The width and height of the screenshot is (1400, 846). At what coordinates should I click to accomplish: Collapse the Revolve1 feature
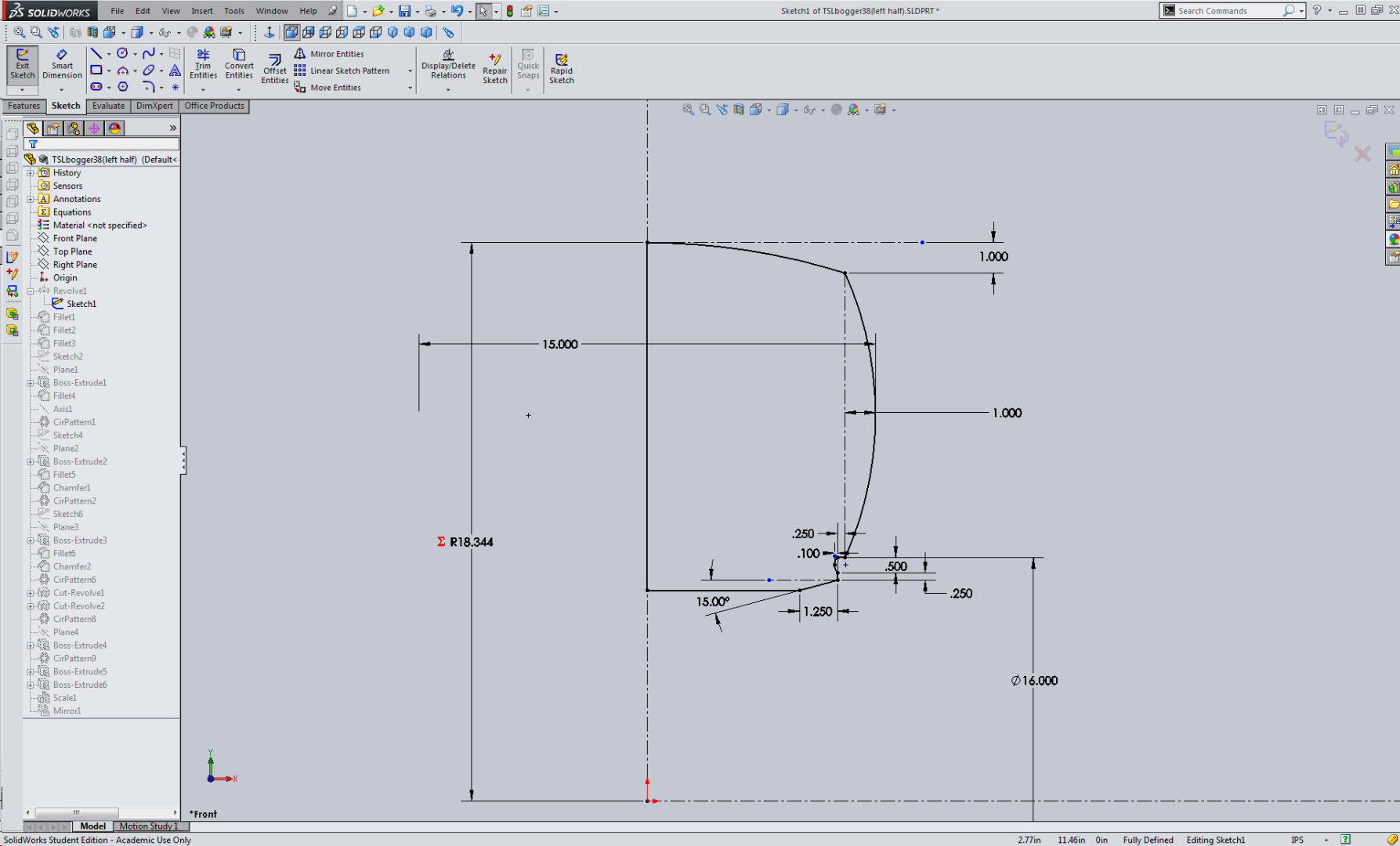(31, 291)
